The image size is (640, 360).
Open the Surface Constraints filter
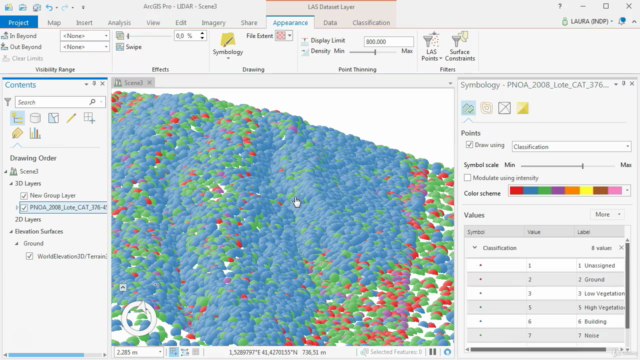pyautogui.click(x=460, y=46)
